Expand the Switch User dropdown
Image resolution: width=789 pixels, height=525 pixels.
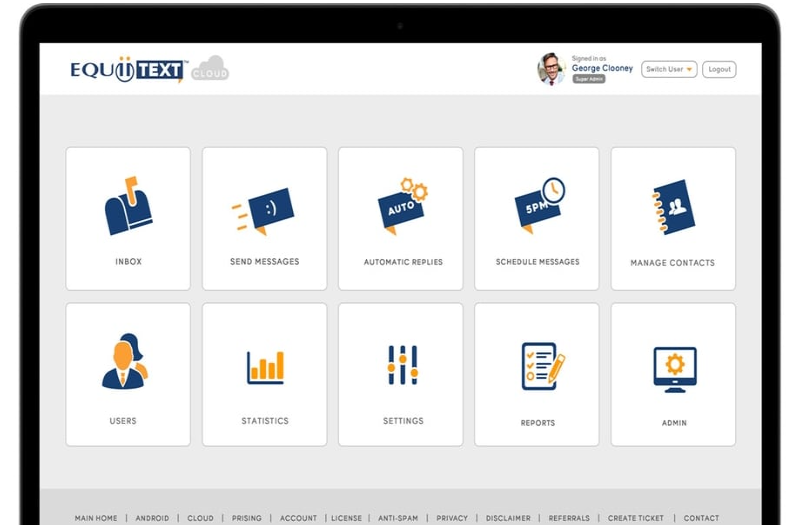[x=669, y=69]
